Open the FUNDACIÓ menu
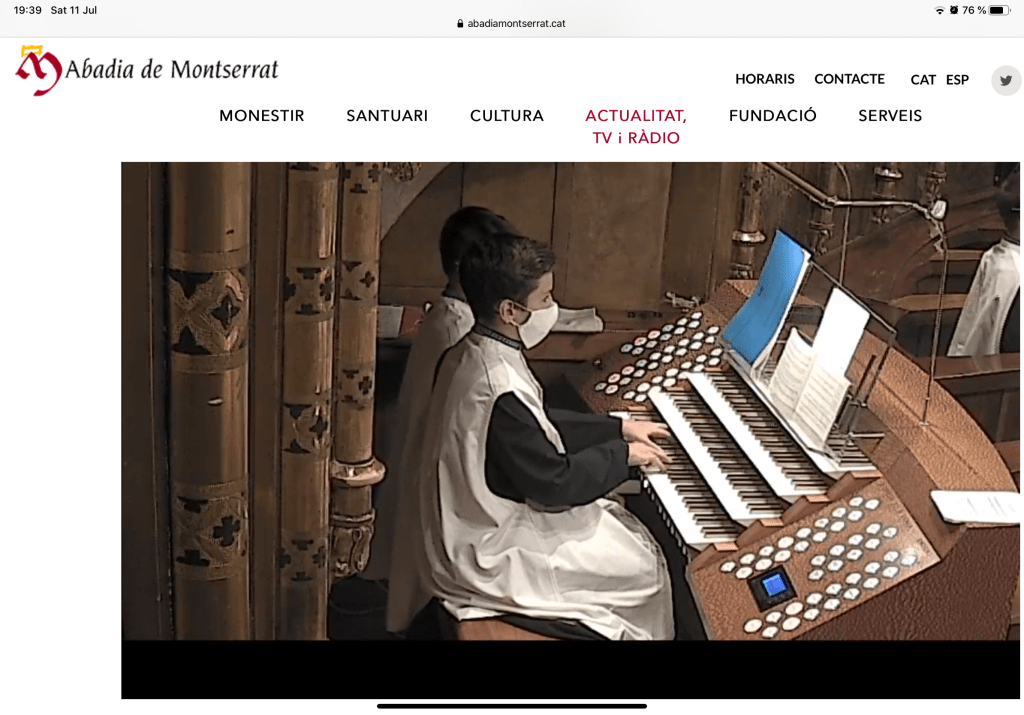 click(x=772, y=116)
